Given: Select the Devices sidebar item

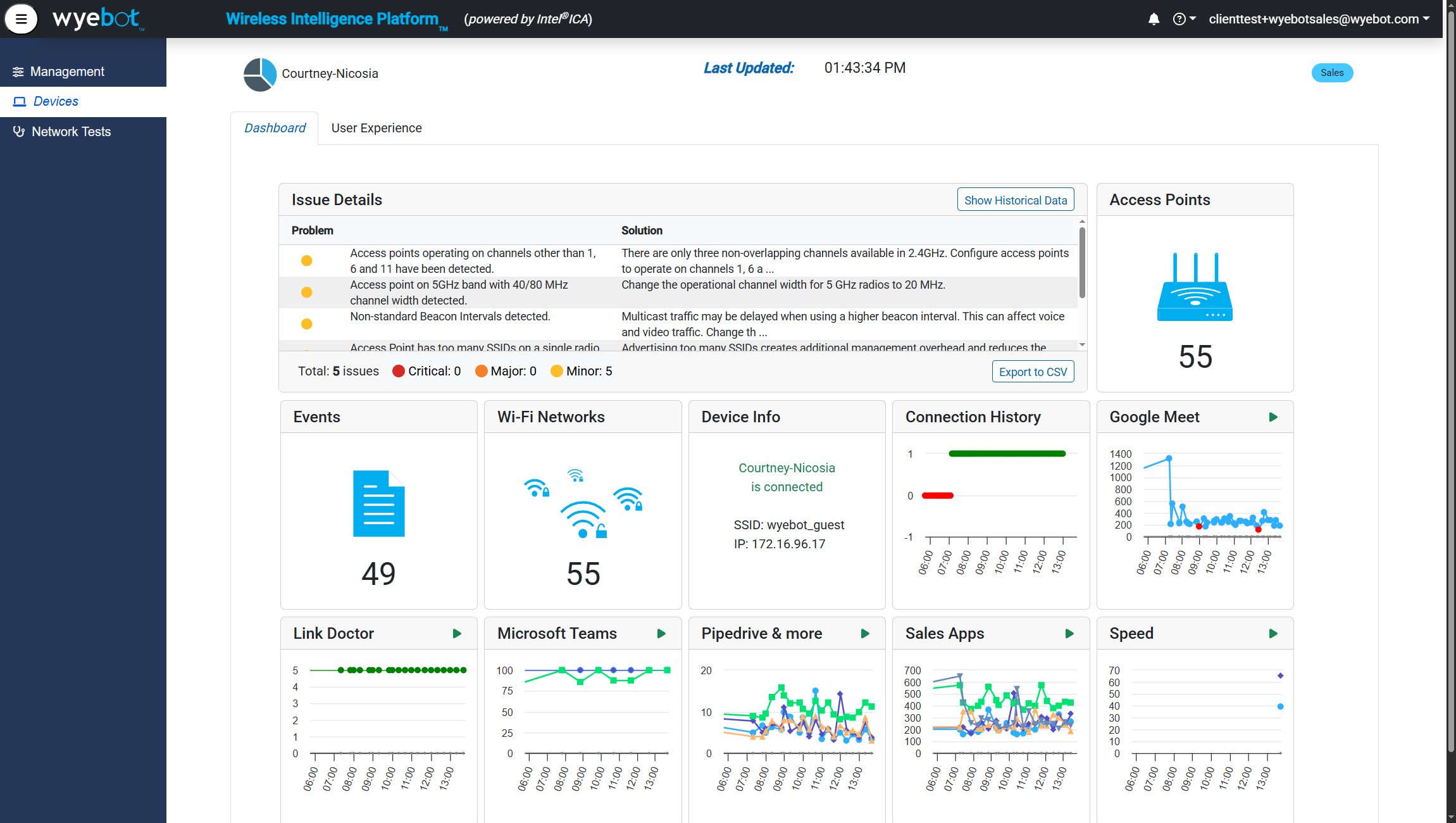Looking at the screenshot, I should [x=56, y=101].
